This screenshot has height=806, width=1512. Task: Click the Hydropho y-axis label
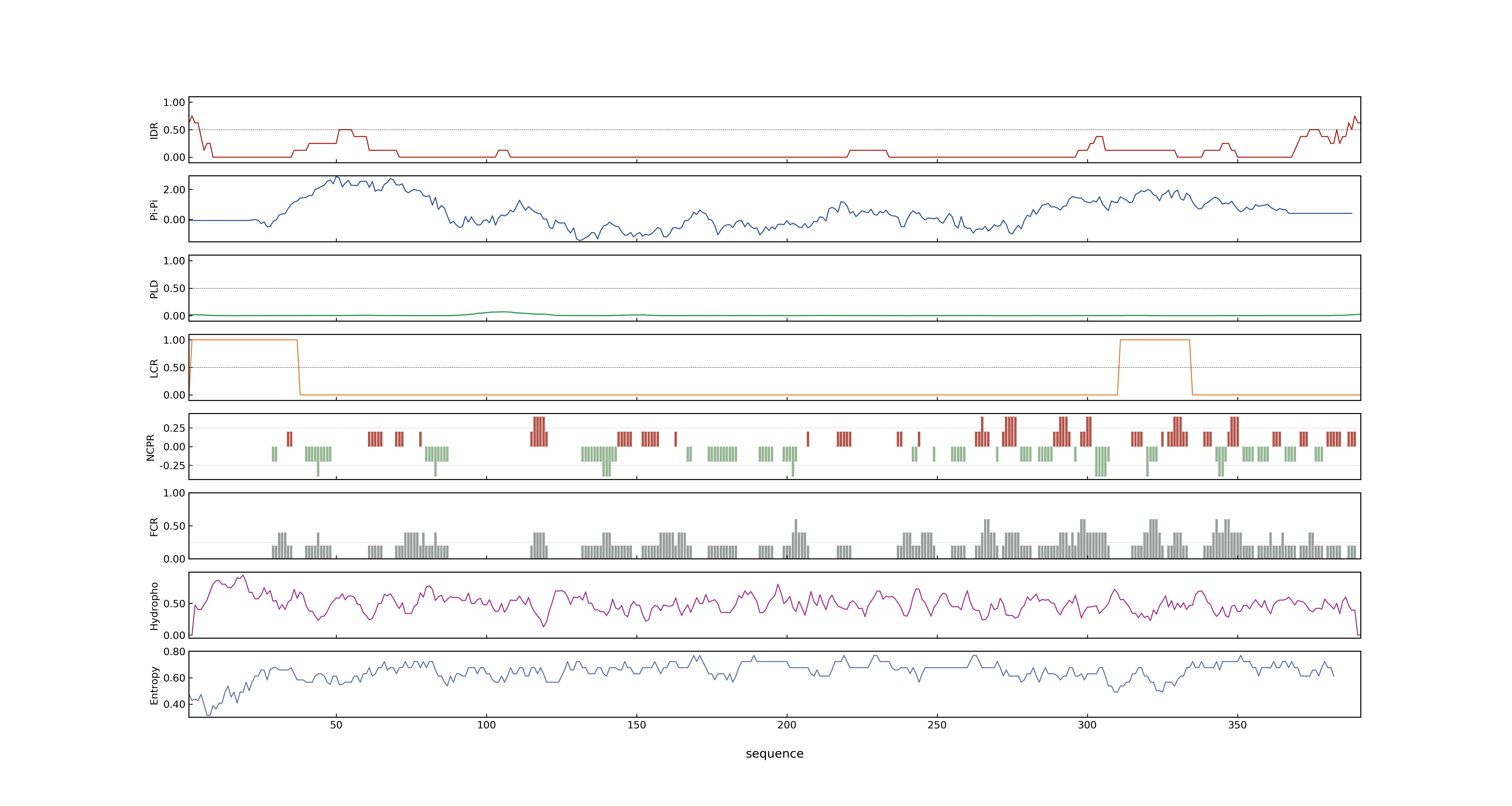[154, 606]
